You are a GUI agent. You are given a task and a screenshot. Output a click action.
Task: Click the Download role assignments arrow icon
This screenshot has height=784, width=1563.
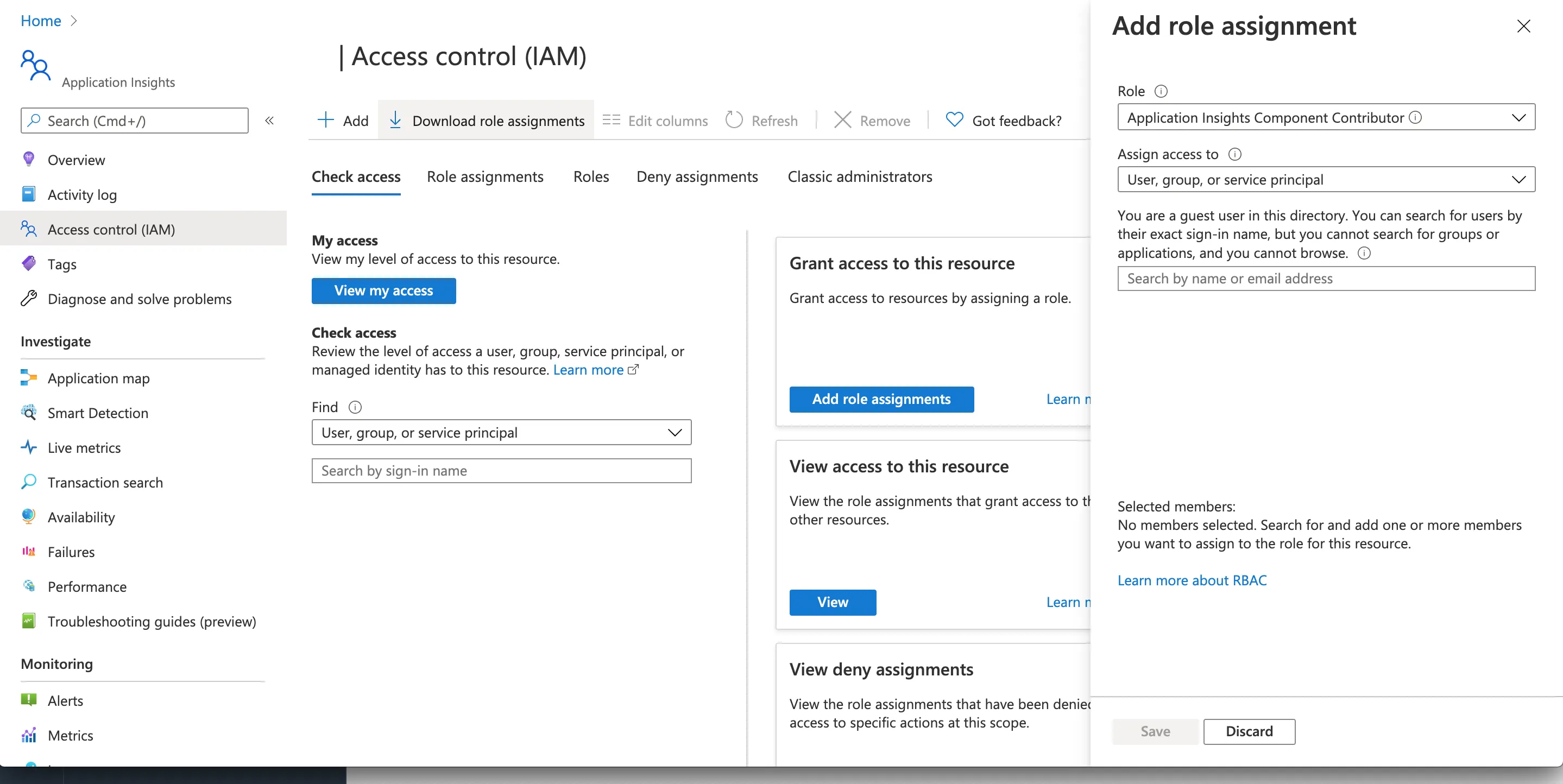(x=395, y=120)
